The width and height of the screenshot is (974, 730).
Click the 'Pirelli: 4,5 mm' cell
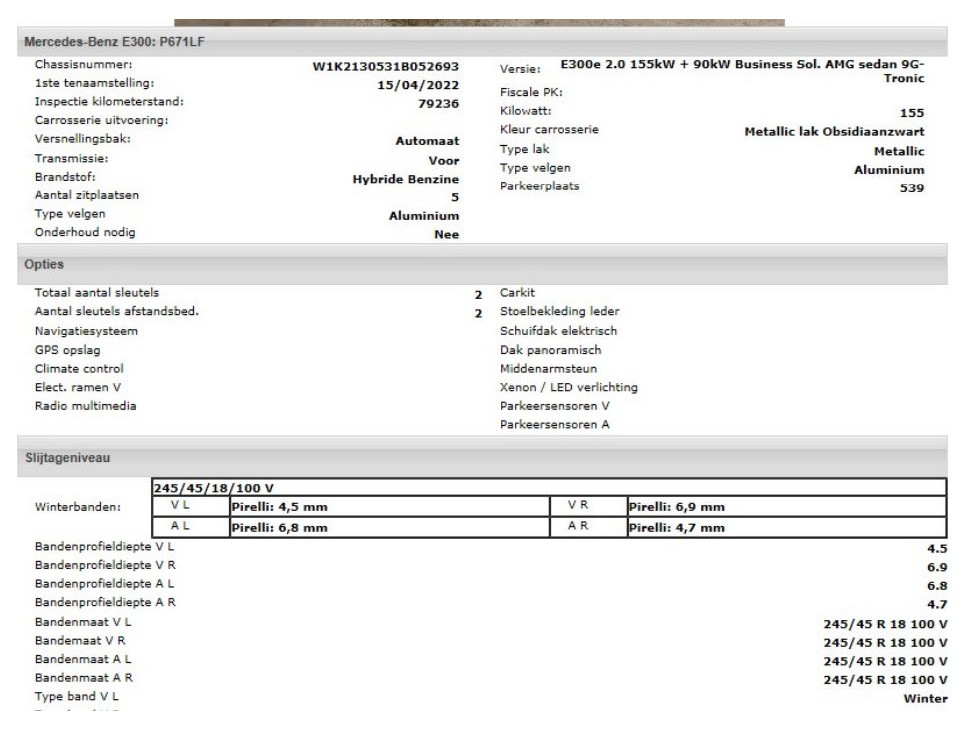[x=389, y=507]
